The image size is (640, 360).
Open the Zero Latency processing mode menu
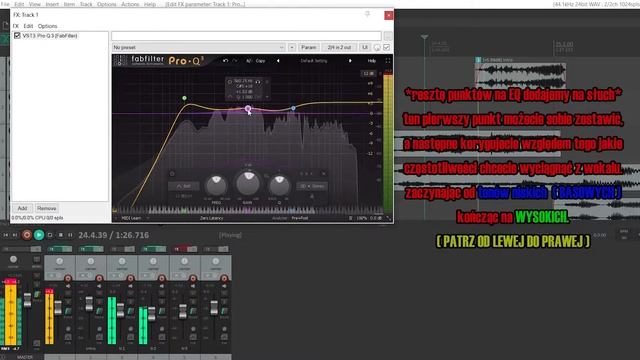click(211, 218)
